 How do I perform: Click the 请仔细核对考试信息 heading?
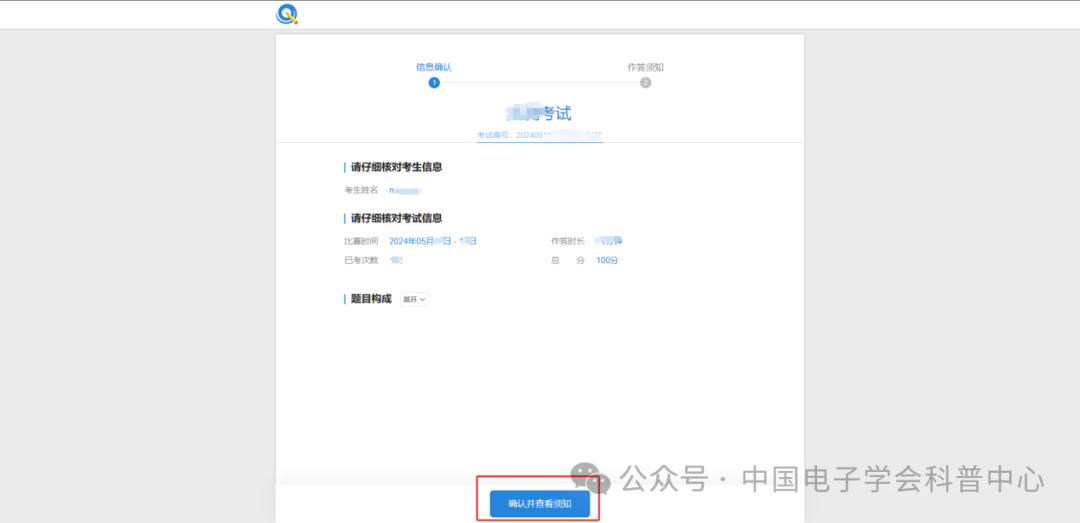click(397, 218)
